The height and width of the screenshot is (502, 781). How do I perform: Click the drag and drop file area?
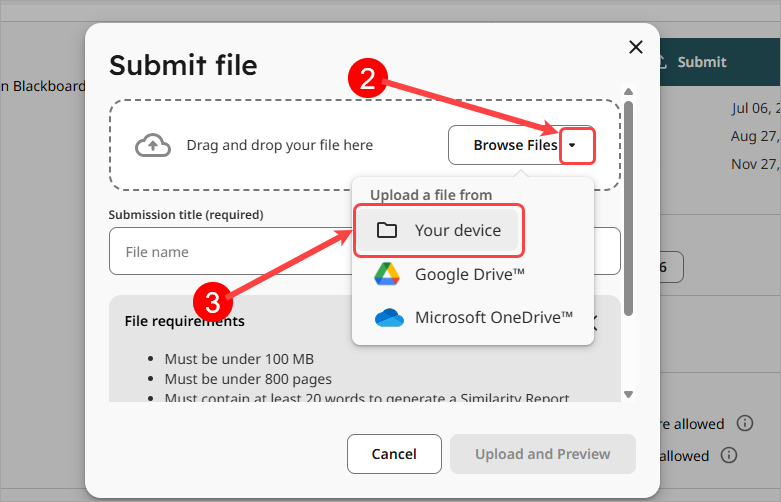(x=279, y=145)
